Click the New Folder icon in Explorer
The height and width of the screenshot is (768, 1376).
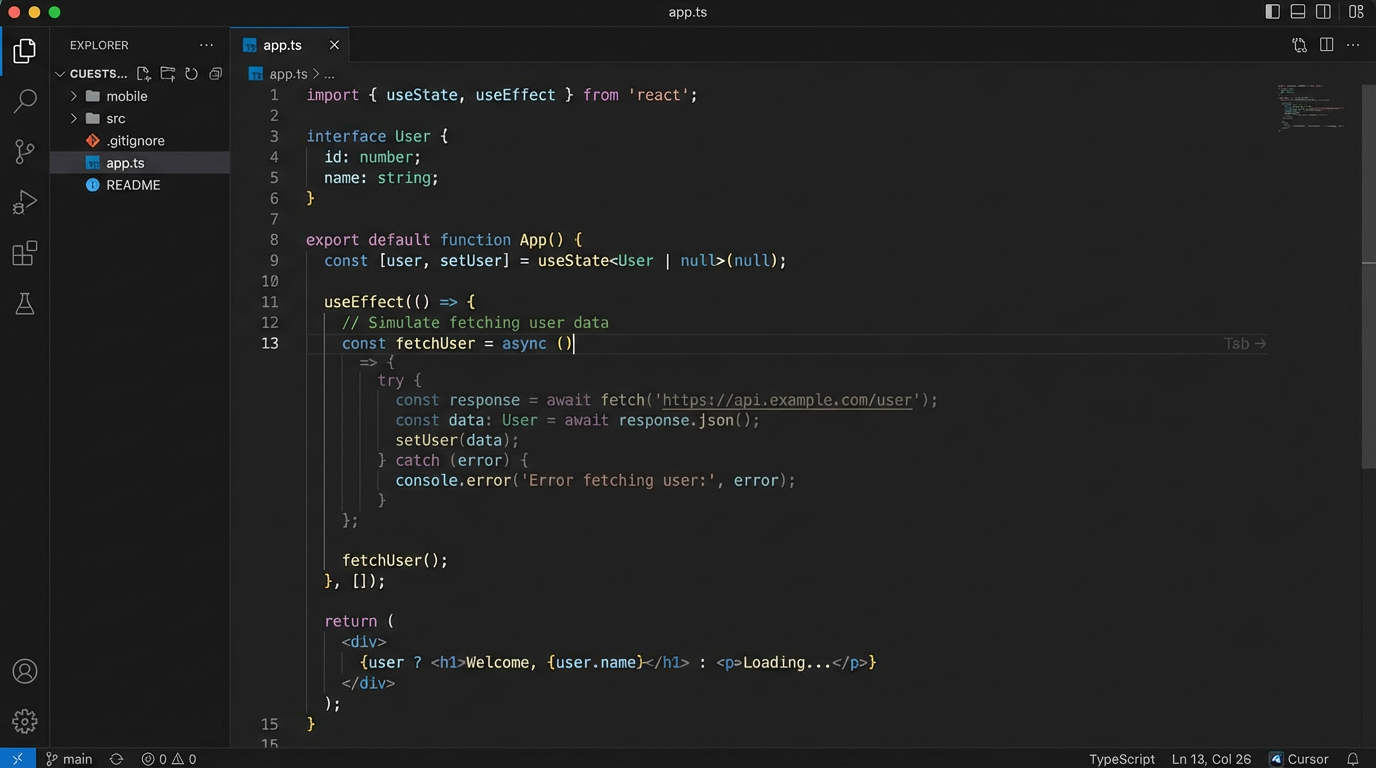tap(168, 74)
